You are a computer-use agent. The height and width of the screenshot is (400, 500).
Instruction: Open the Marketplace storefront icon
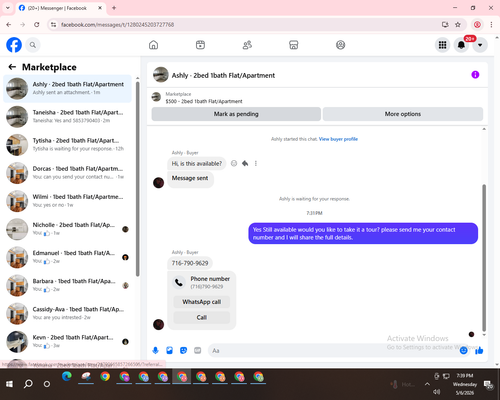[x=294, y=45]
